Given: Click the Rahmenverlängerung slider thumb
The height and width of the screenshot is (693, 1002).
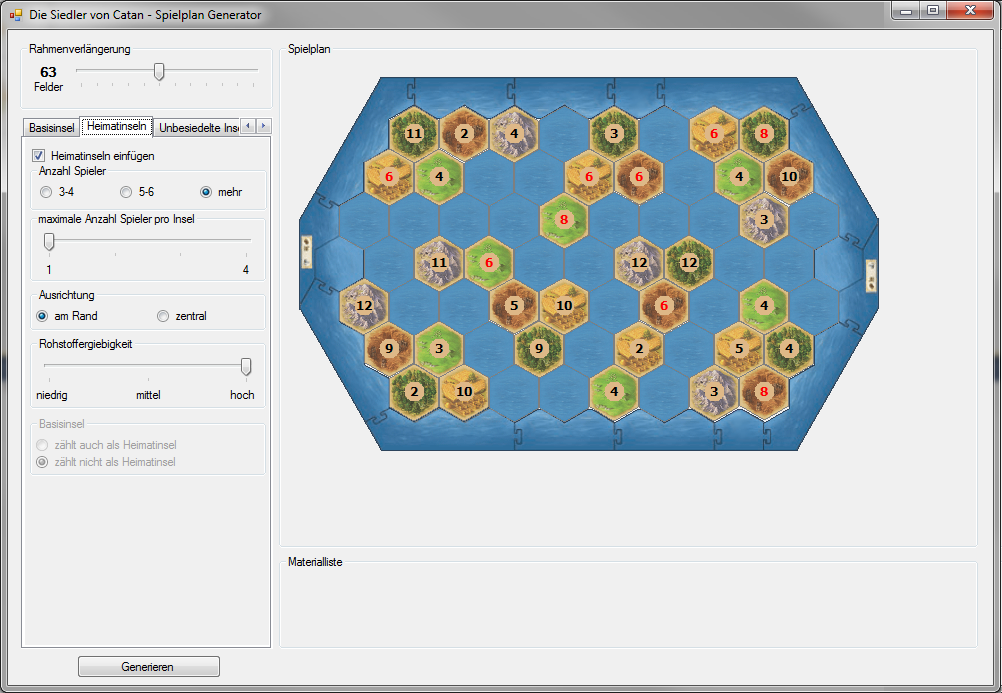Looking at the screenshot, I should [159, 72].
